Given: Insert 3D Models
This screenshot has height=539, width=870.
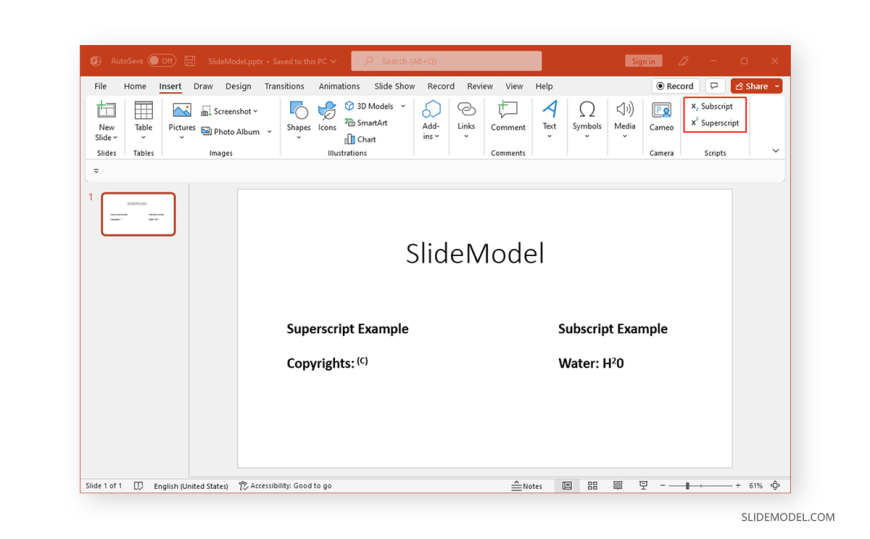Looking at the screenshot, I should point(369,106).
